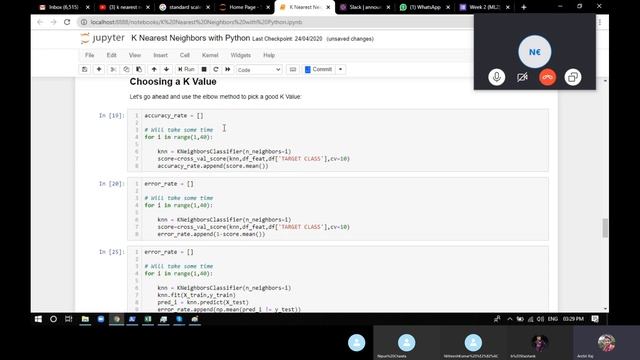Switch to the YouTube k nearest tab
Image resolution: width=640 pixels, height=360 pixels.
[x=124, y=7]
